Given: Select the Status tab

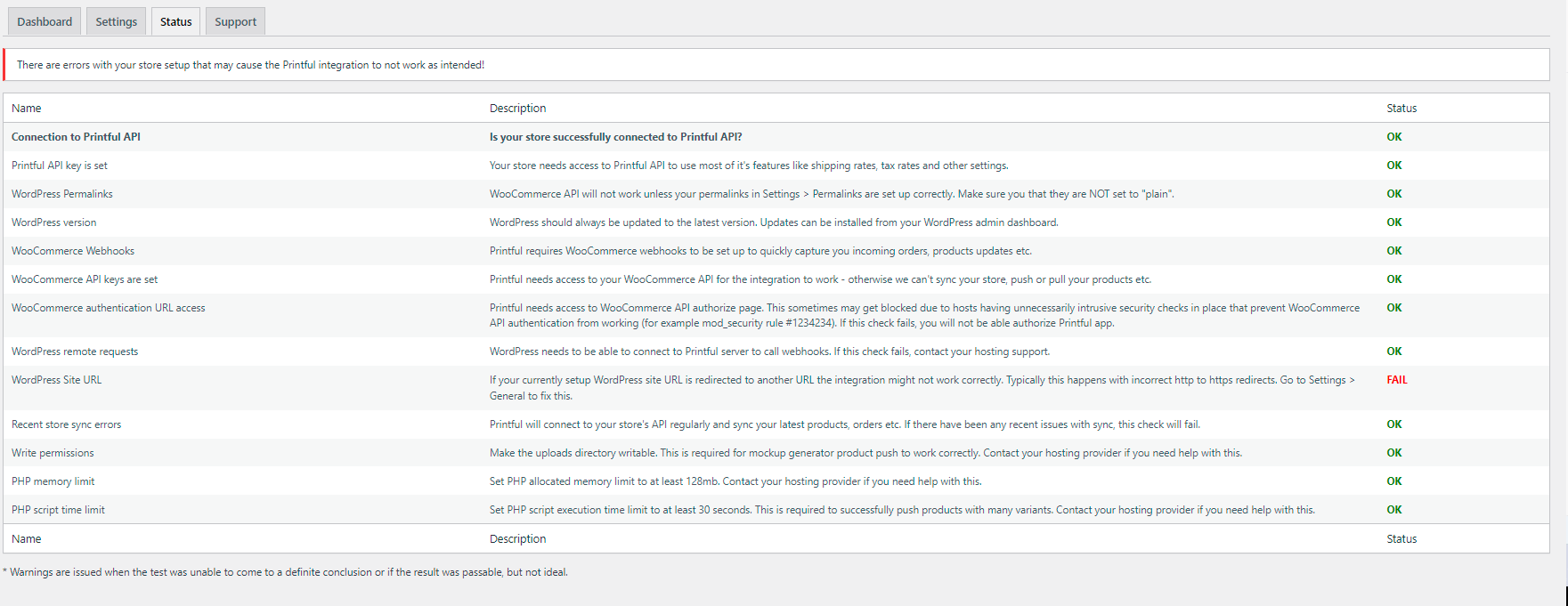Looking at the screenshot, I should [175, 21].
